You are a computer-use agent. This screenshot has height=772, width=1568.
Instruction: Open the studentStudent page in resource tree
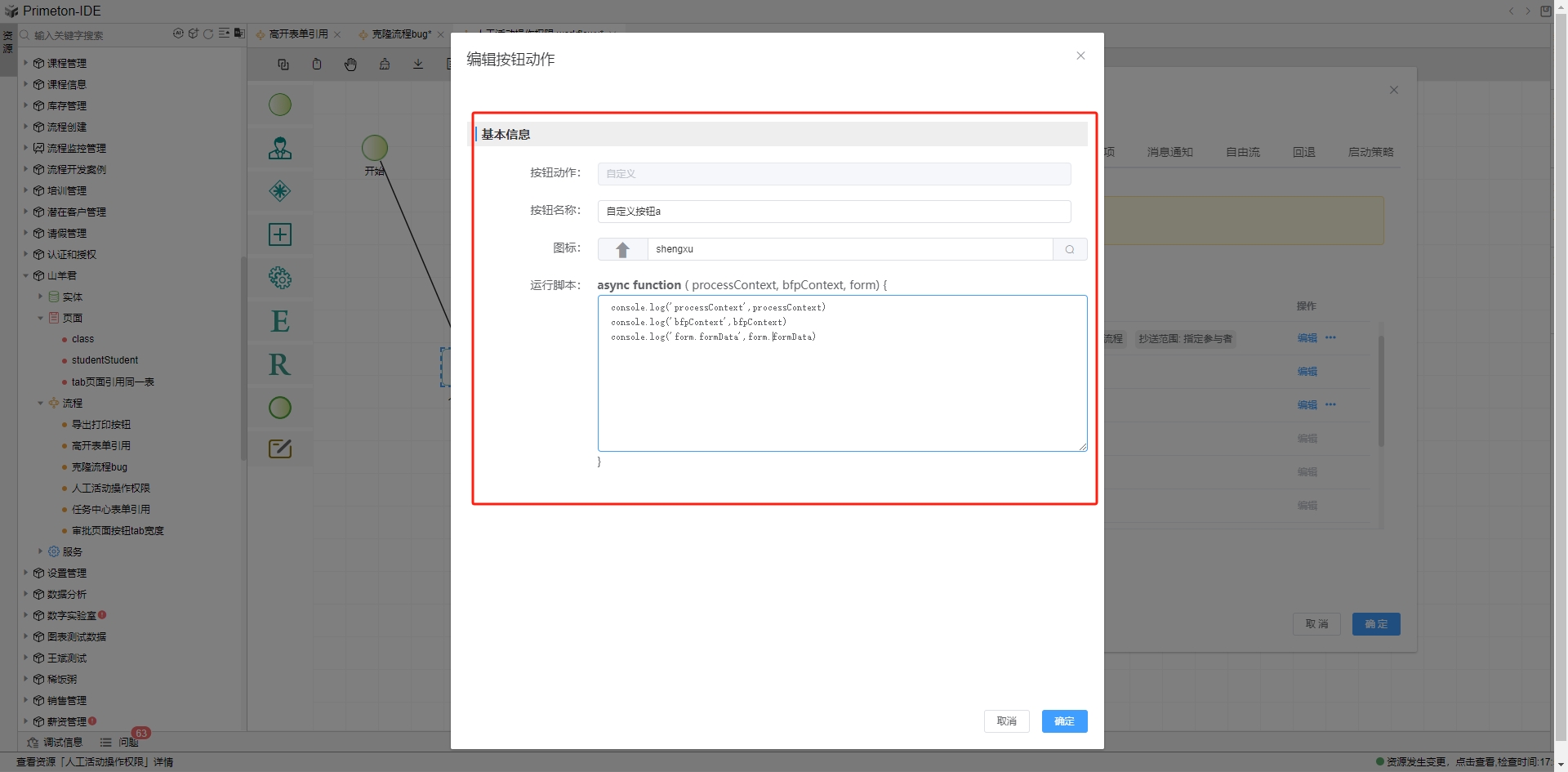point(105,360)
